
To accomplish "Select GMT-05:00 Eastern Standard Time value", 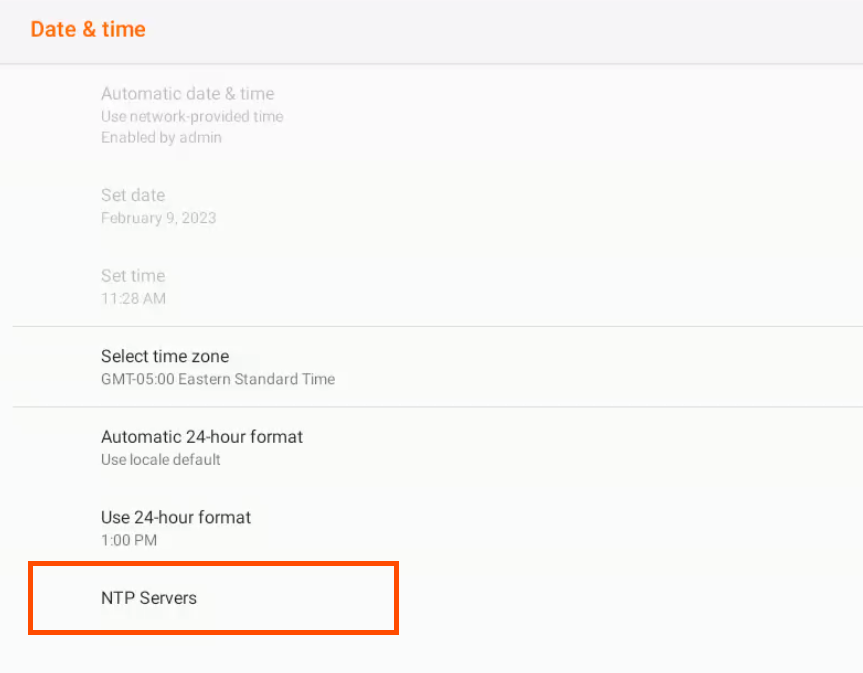I will pyautogui.click(x=218, y=380).
